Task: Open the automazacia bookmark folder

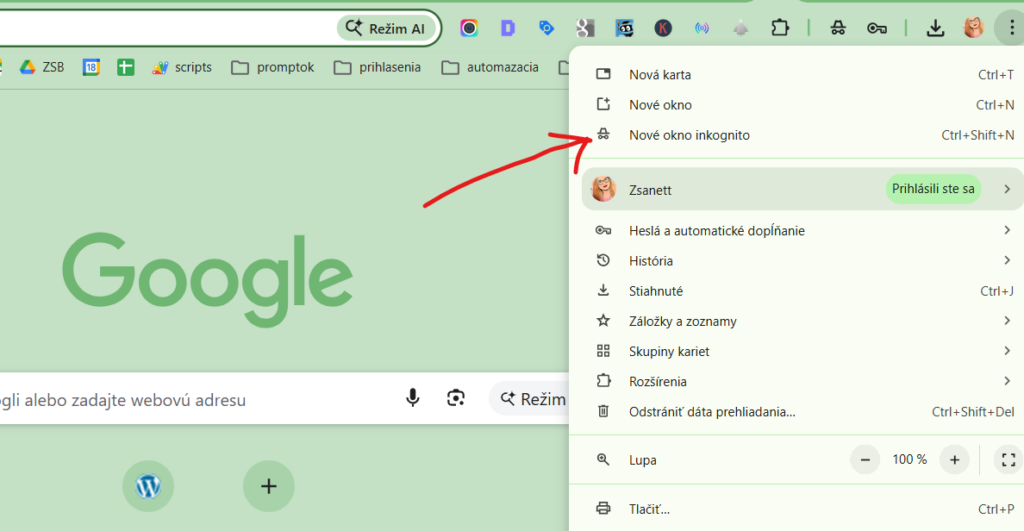Action: tap(490, 67)
